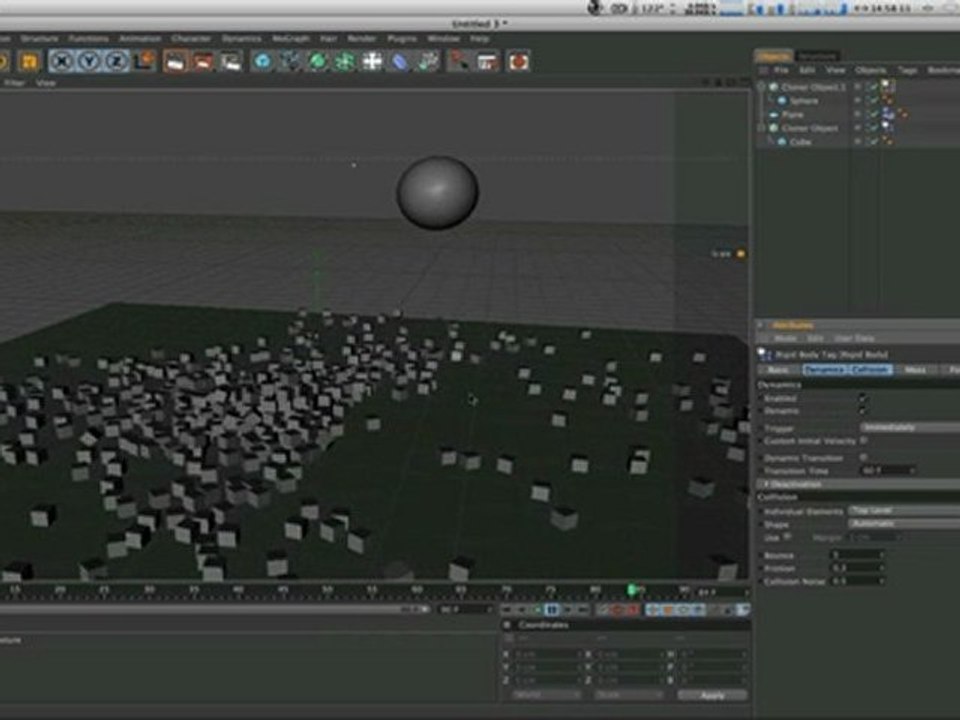
Task: Open the Render Settings icon
Action: click(x=231, y=61)
